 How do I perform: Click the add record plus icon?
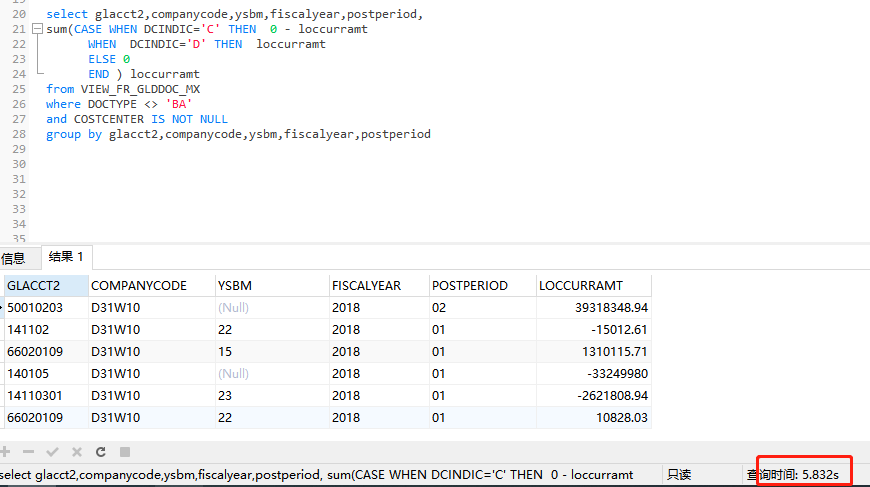[6, 452]
